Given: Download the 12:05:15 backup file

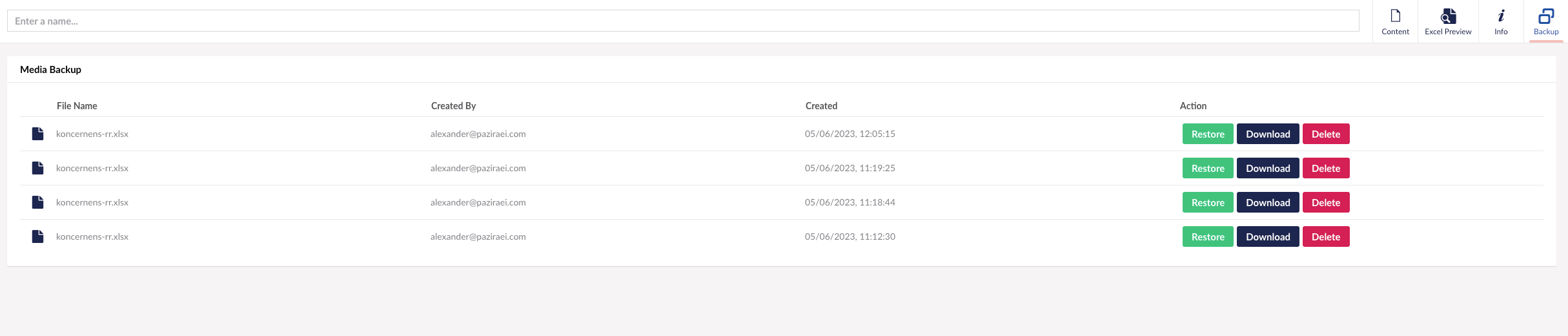Looking at the screenshot, I should coord(1268,134).
